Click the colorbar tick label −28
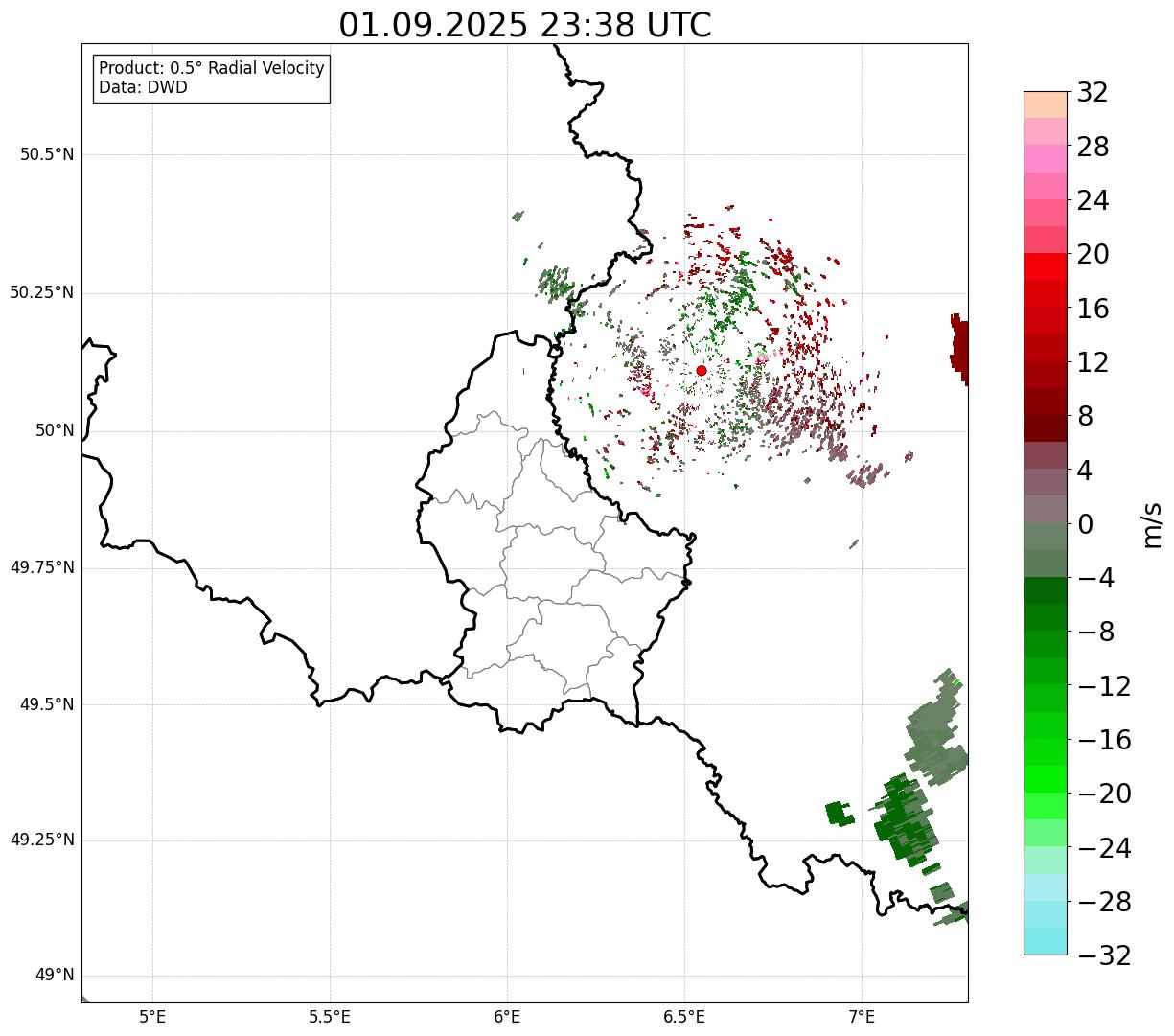 pyautogui.click(x=1104, y=902)
